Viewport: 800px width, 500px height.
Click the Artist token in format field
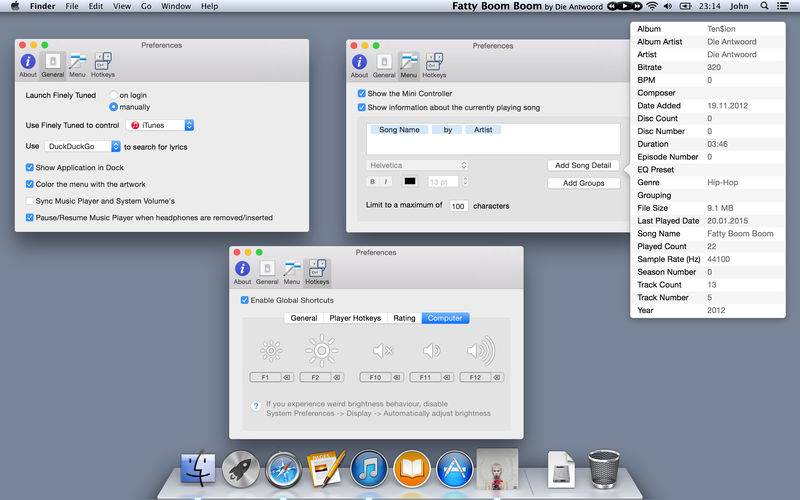pyautogui.click(x=483, y=130)
